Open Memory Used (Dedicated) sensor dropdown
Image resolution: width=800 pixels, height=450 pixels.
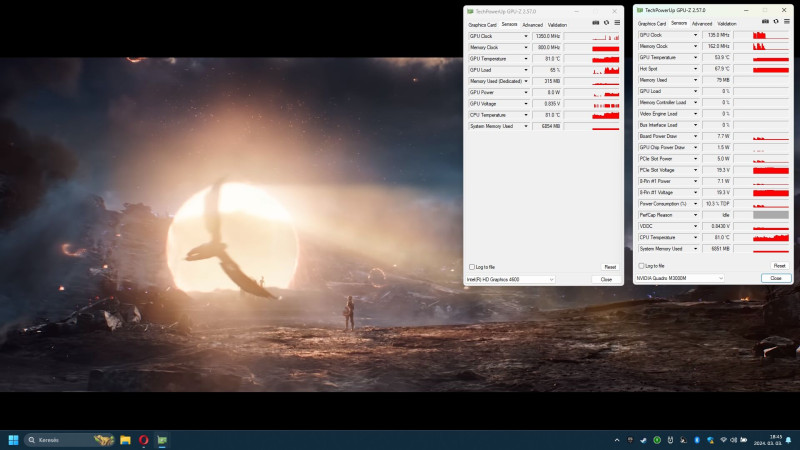click(x=526, y=81)
